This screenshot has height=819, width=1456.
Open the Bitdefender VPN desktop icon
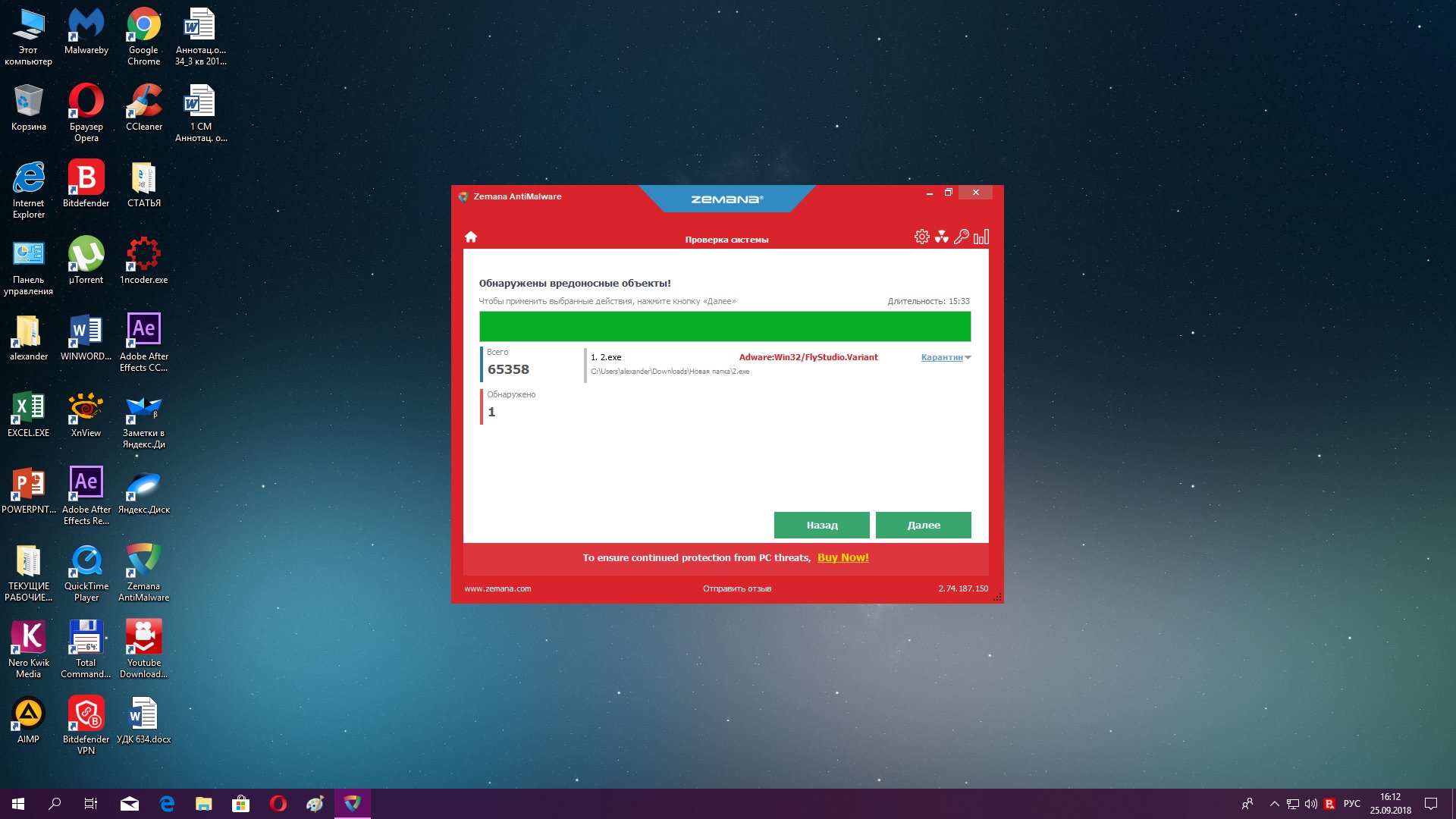point(86,726)
